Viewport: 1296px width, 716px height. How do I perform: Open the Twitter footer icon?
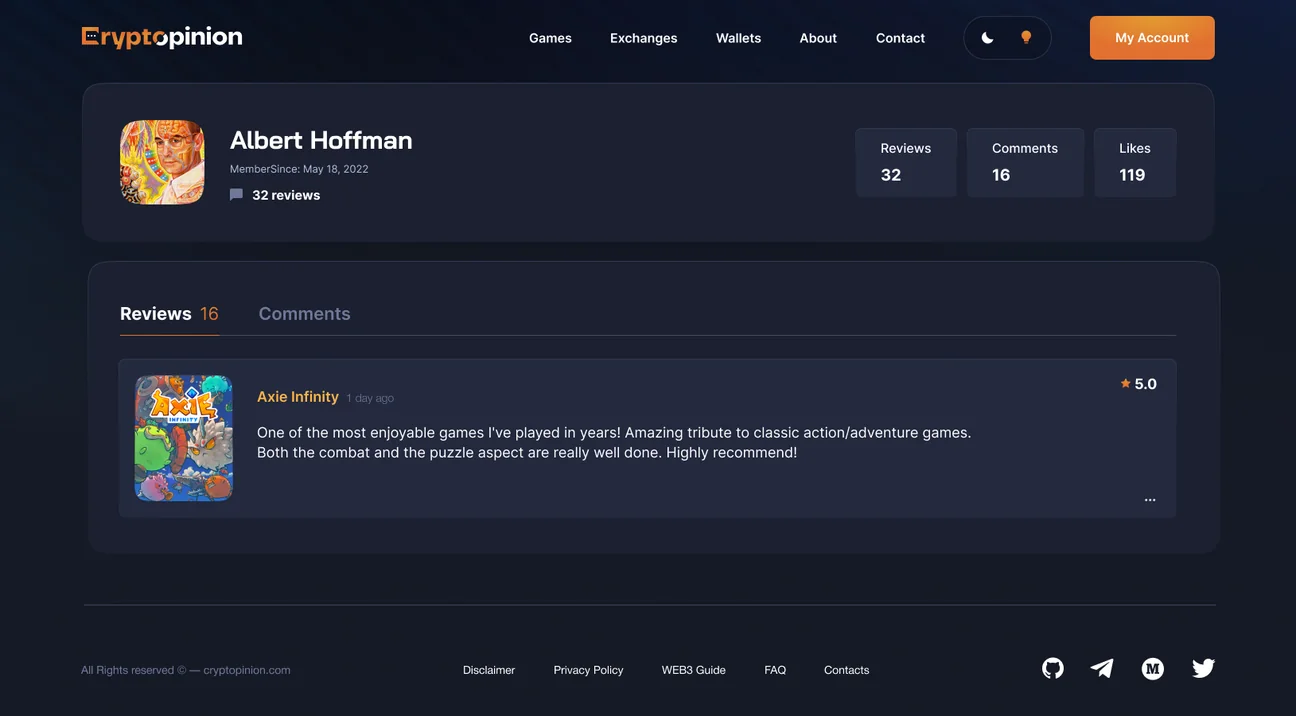[1204, 668]
